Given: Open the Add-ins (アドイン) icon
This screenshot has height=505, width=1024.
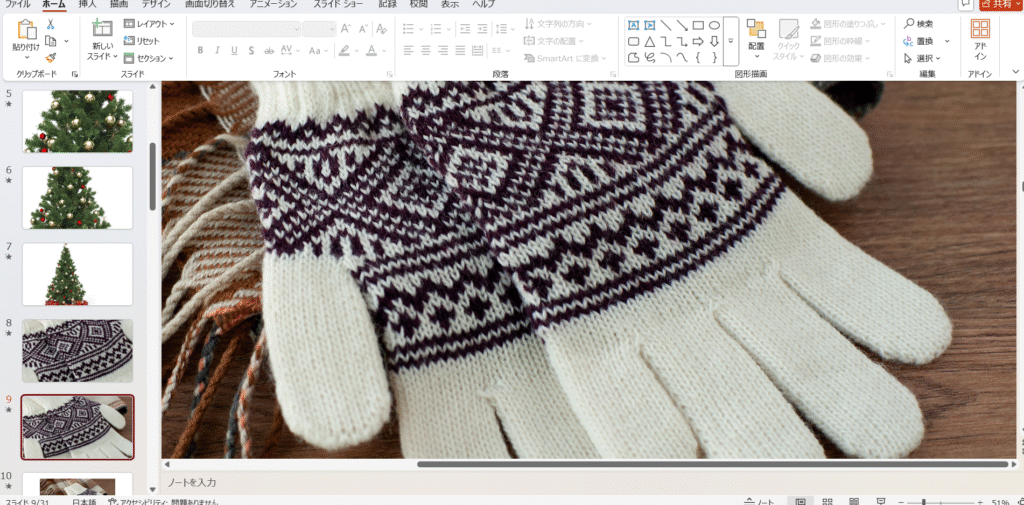Looking at the screenshot, I should (x=981, y=30).
